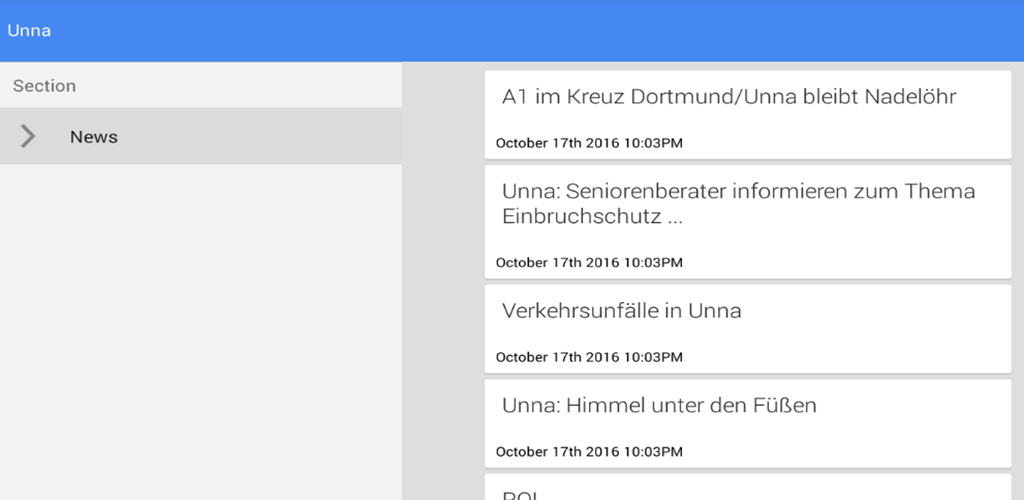
Task: Select the Unna title in header
Action: tap(29, 31)
